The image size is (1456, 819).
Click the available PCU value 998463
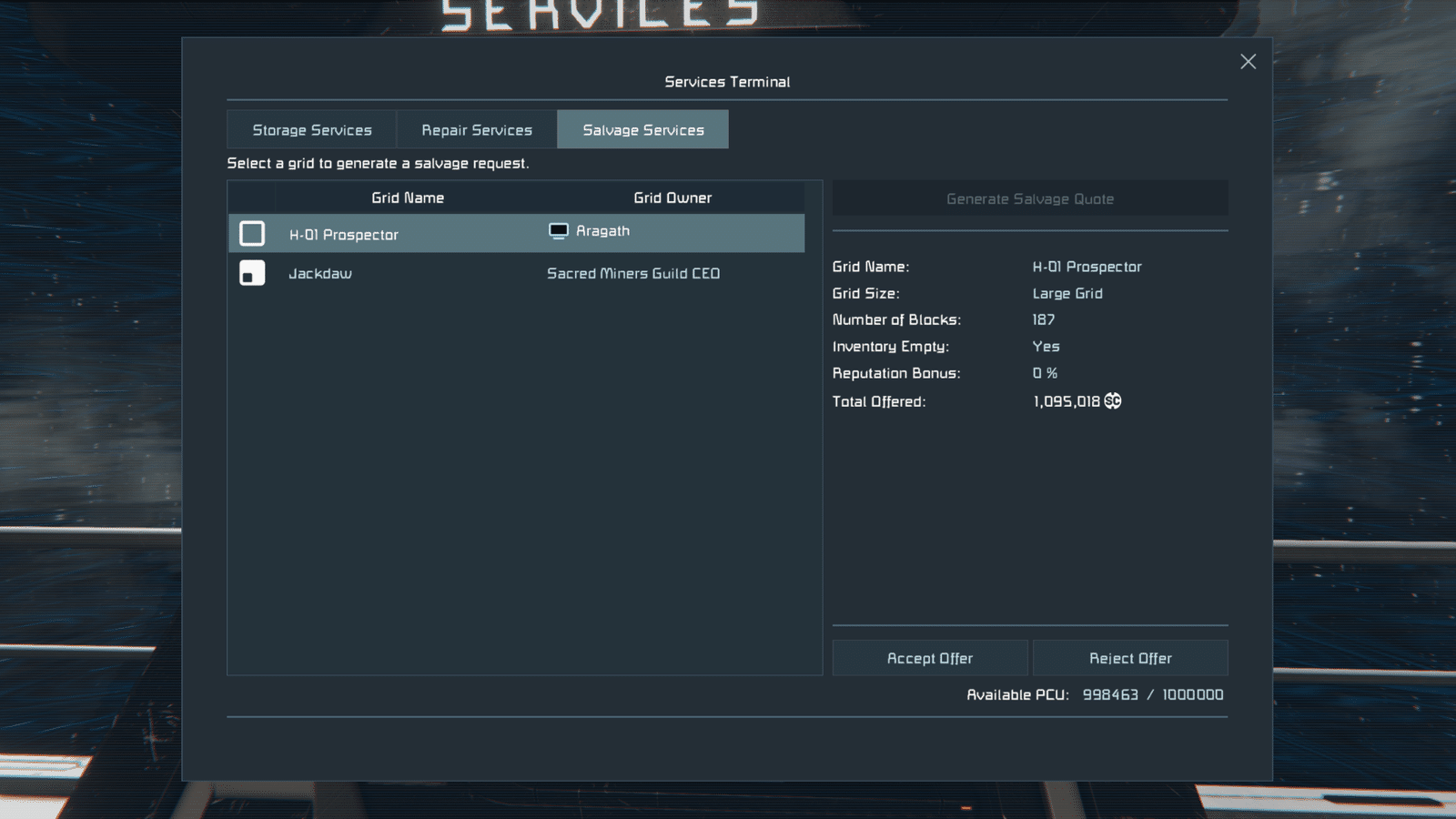(1110, 694)
